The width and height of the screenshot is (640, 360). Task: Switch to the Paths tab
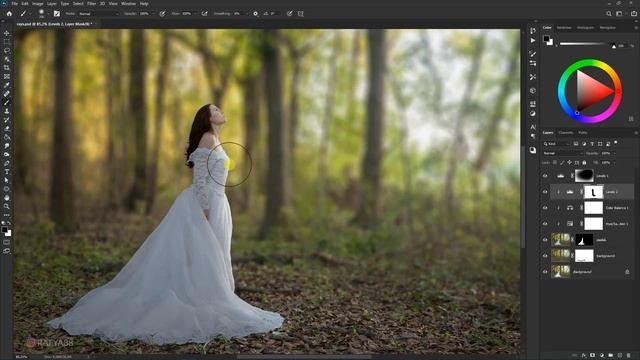[583, 133]
